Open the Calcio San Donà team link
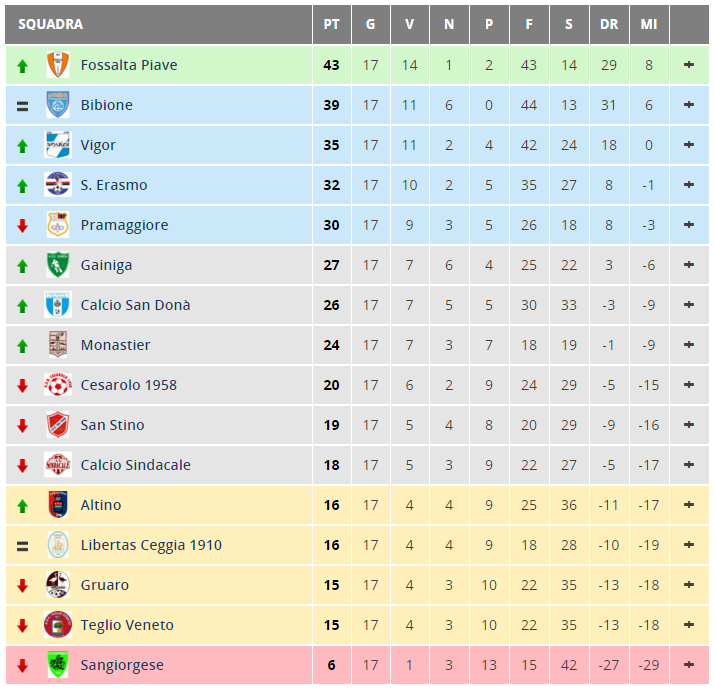This screenshot has height=691, width=715. [x=135, y=305]
